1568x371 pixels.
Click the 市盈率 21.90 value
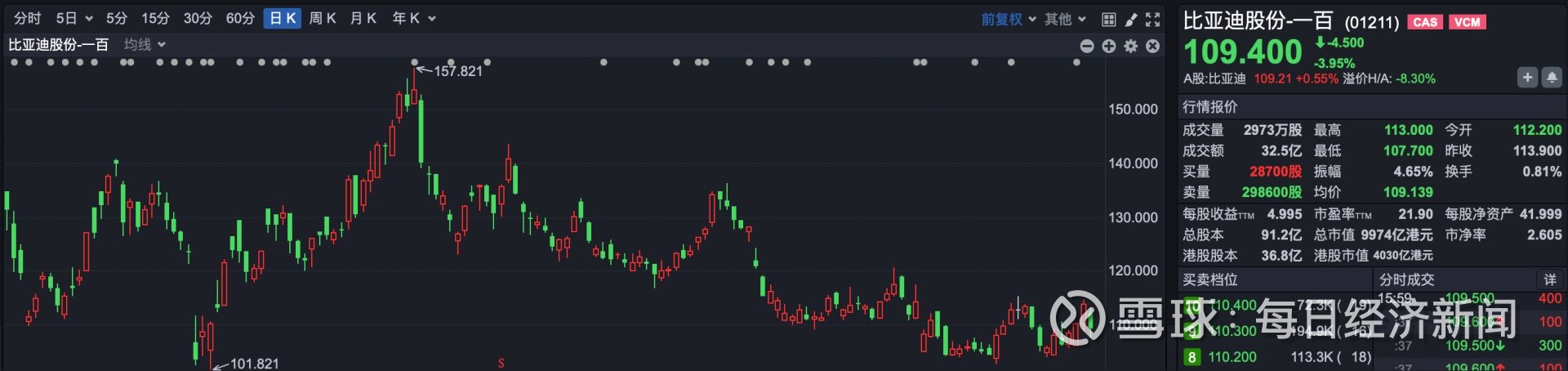1415,213
